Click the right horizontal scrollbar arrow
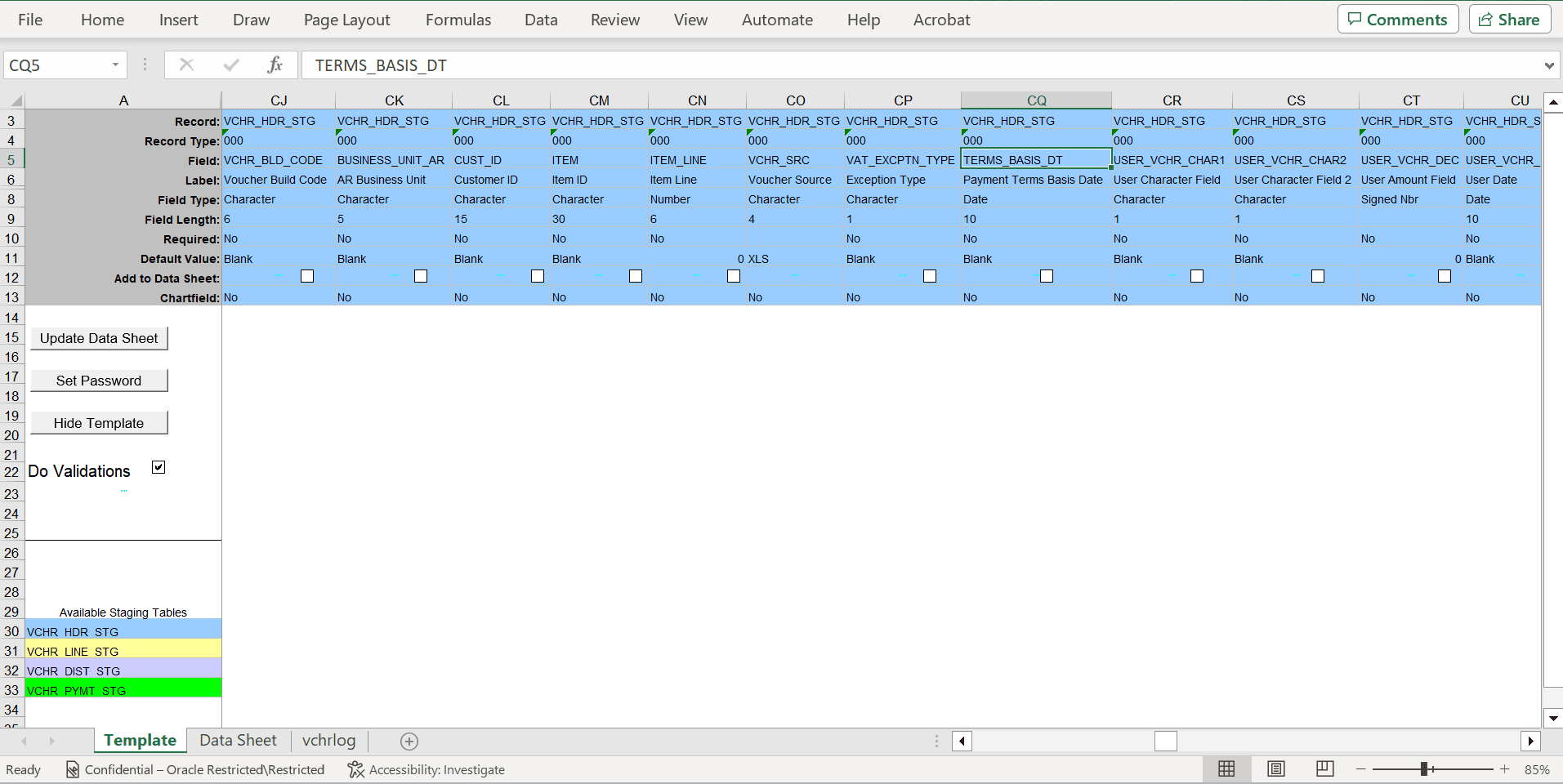This screenshot has width=1563, height=784. (1531, 741)
